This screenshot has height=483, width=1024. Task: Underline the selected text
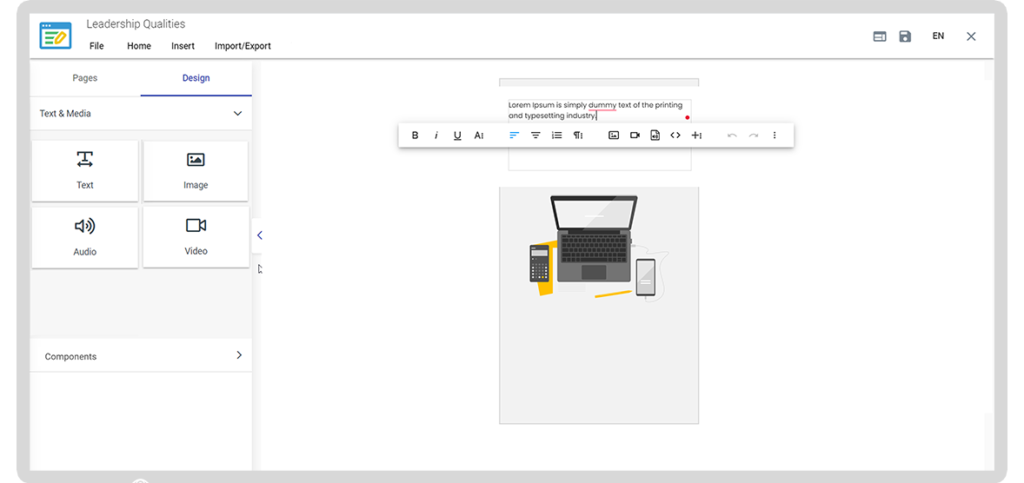click(x=457, y=136)
